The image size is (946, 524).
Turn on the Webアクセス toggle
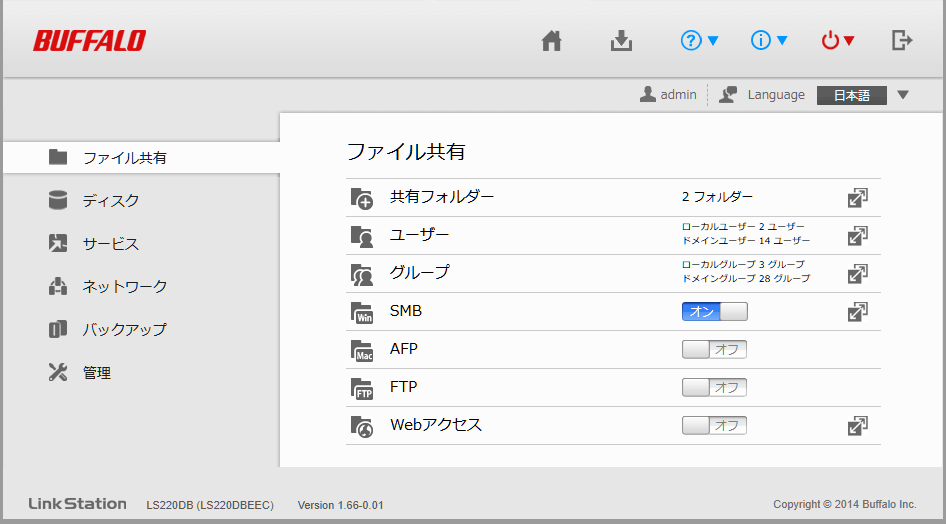[x=714, y=426]
